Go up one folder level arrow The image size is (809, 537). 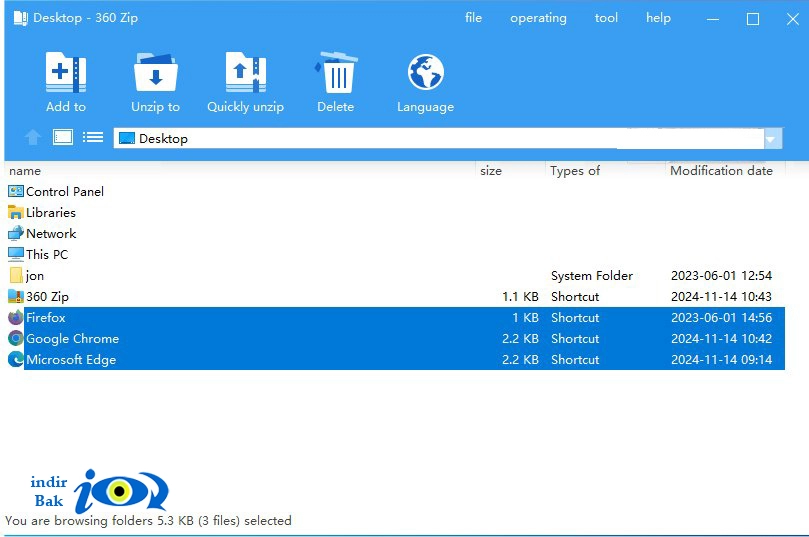(x=33, y=137)
